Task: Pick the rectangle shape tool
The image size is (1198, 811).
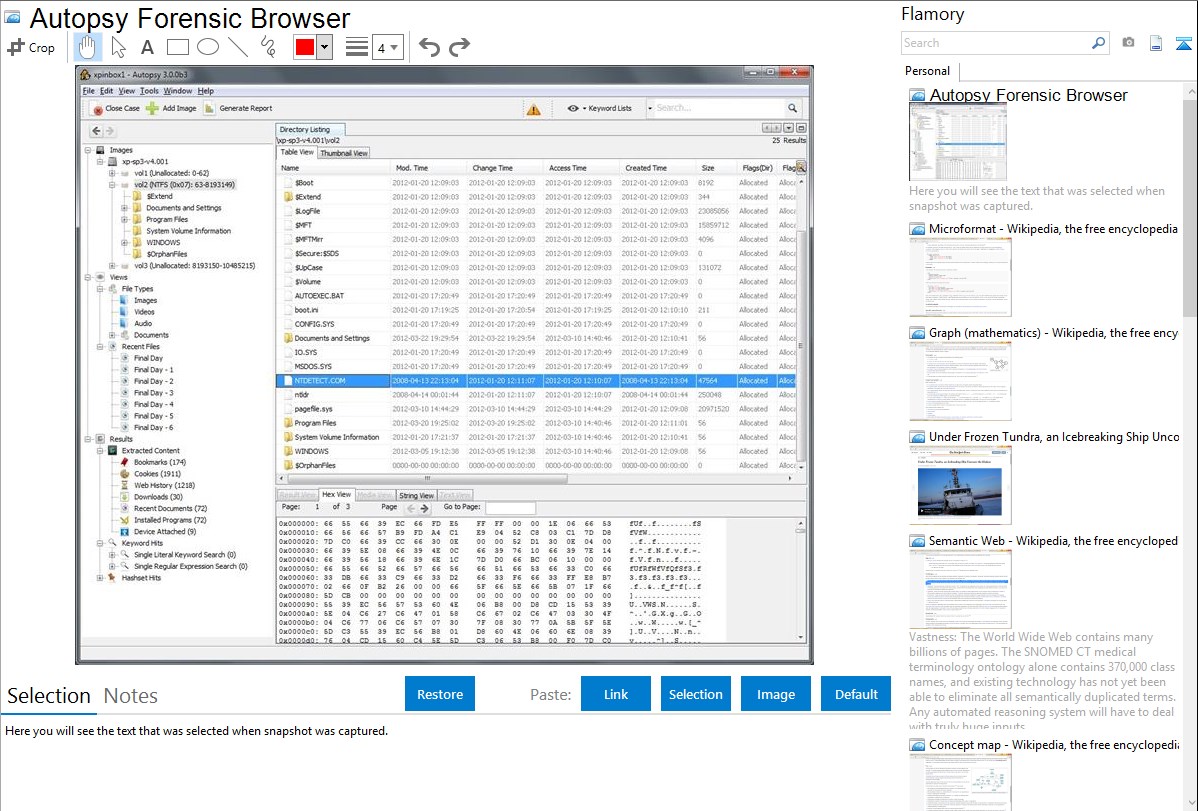Action: click(177, 47)
